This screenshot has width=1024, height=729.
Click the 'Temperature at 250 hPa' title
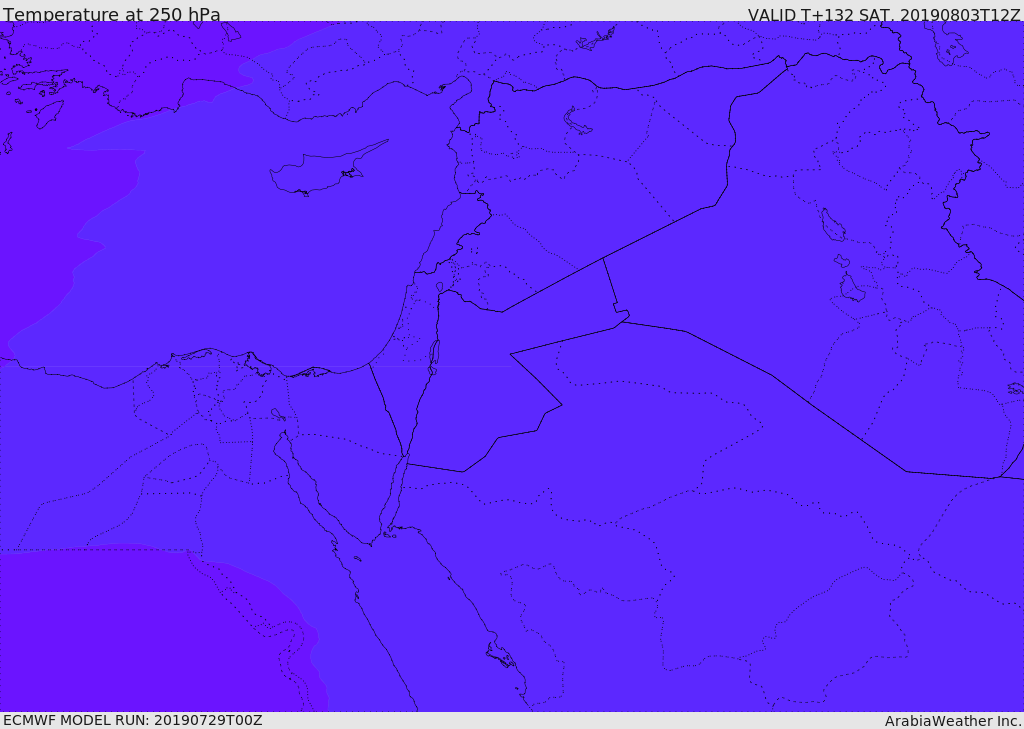coord(112,14)
